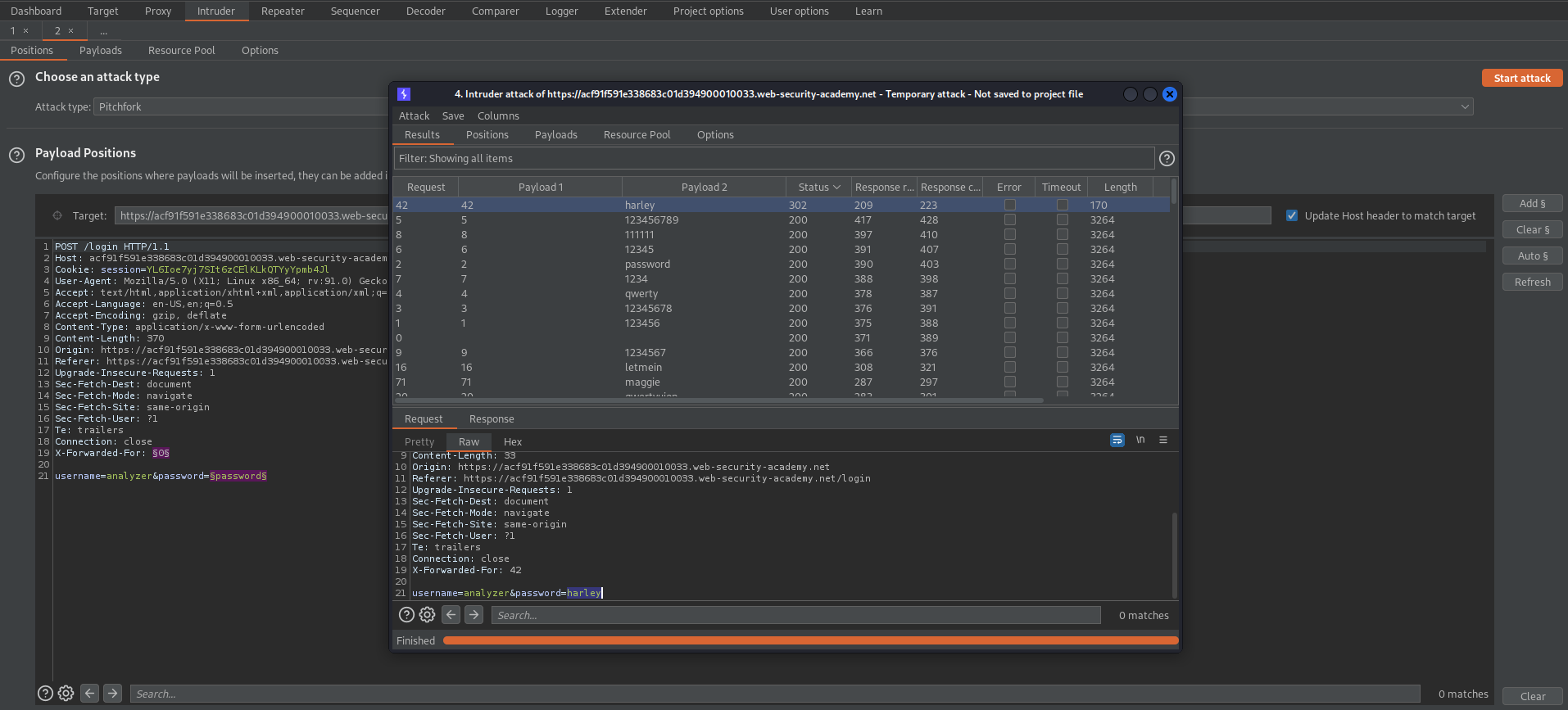Toggle Timeout checkbox in 111111 row
The image size is (1568, 710).
coord(1062,234)
